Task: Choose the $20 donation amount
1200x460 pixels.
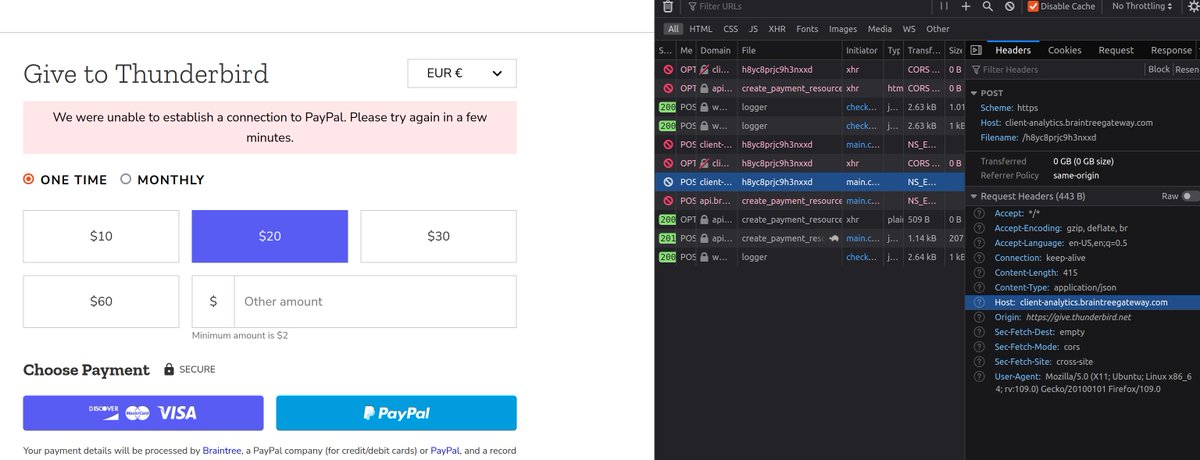Action: tap(270, 236)
